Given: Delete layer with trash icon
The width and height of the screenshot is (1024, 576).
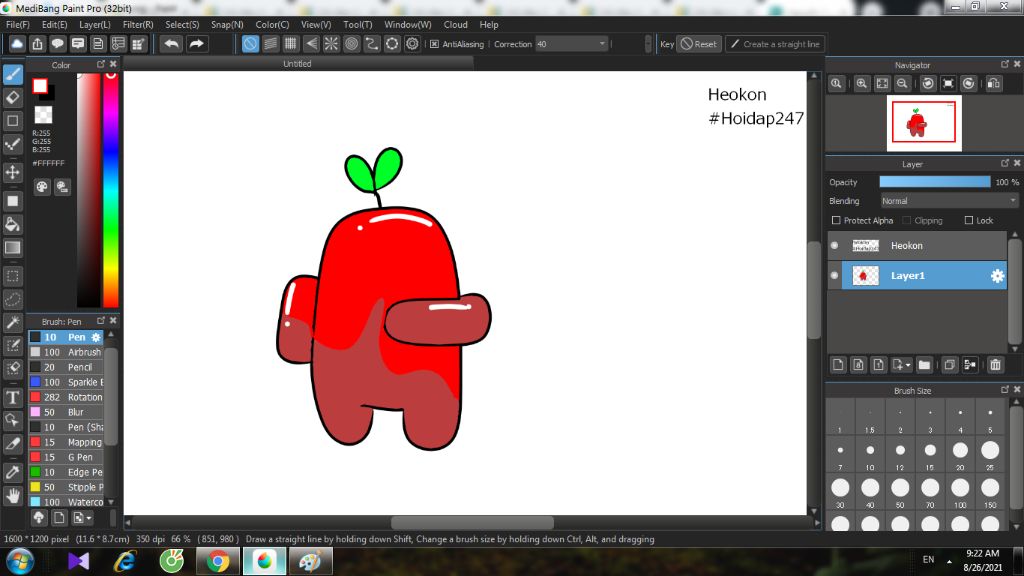Looking at the screenshot, I should (995, 365).
